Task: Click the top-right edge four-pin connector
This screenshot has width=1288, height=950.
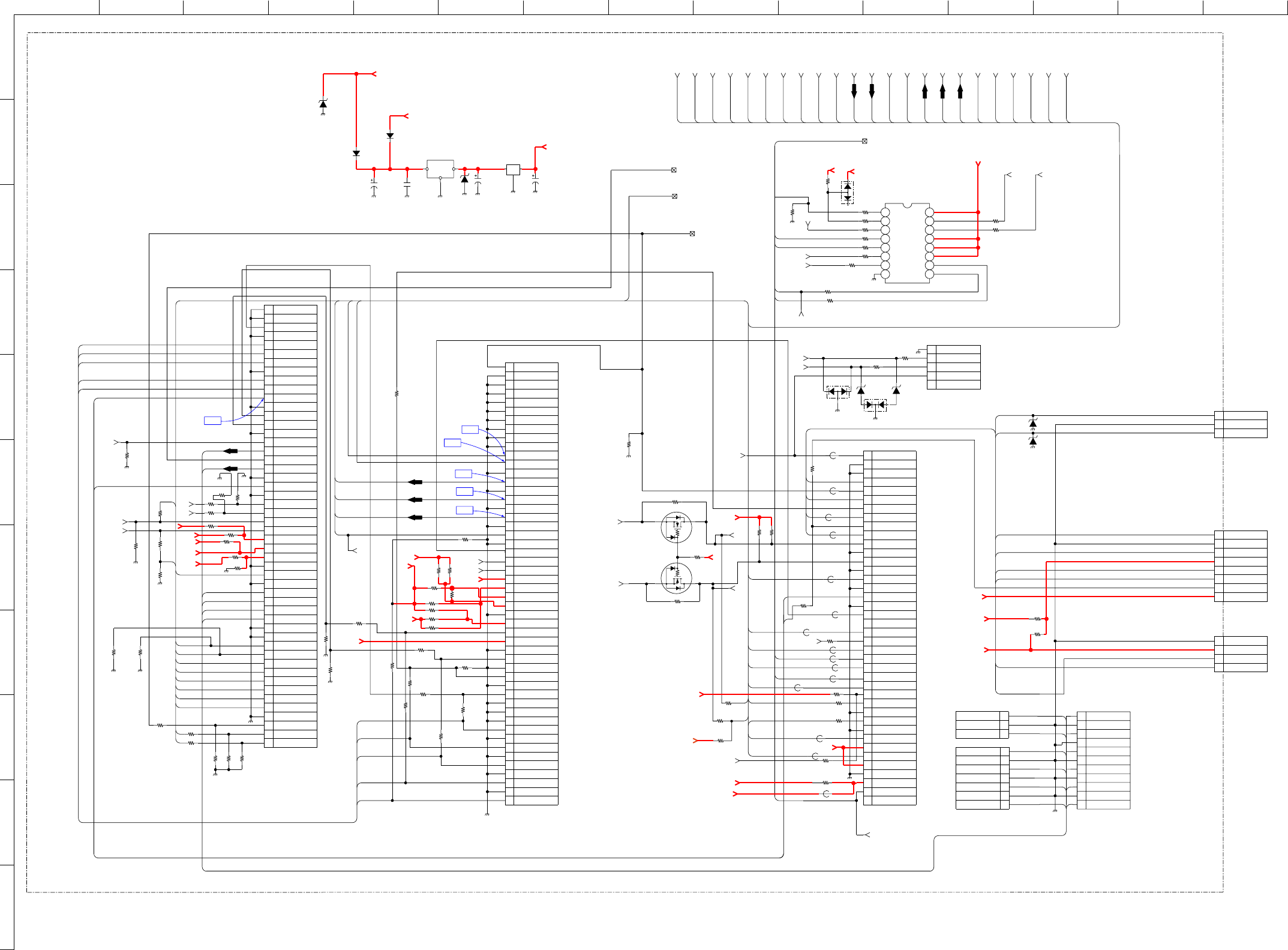Action: click(x=1241, y=424)
